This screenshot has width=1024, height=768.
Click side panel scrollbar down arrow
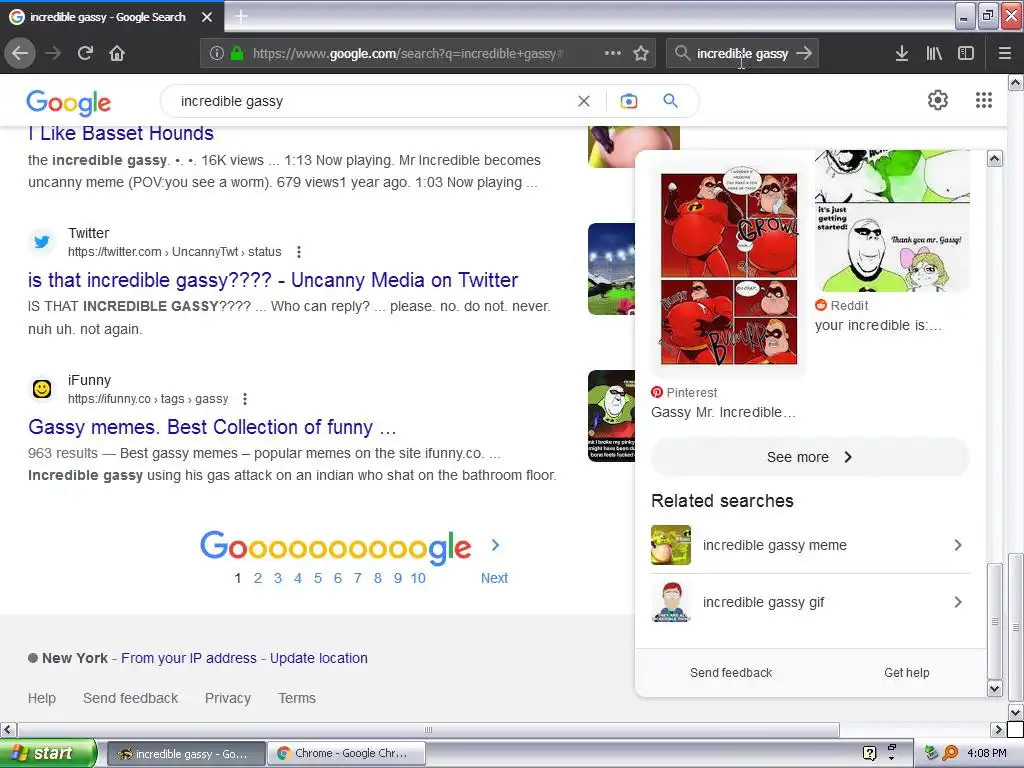pos(995,688)
